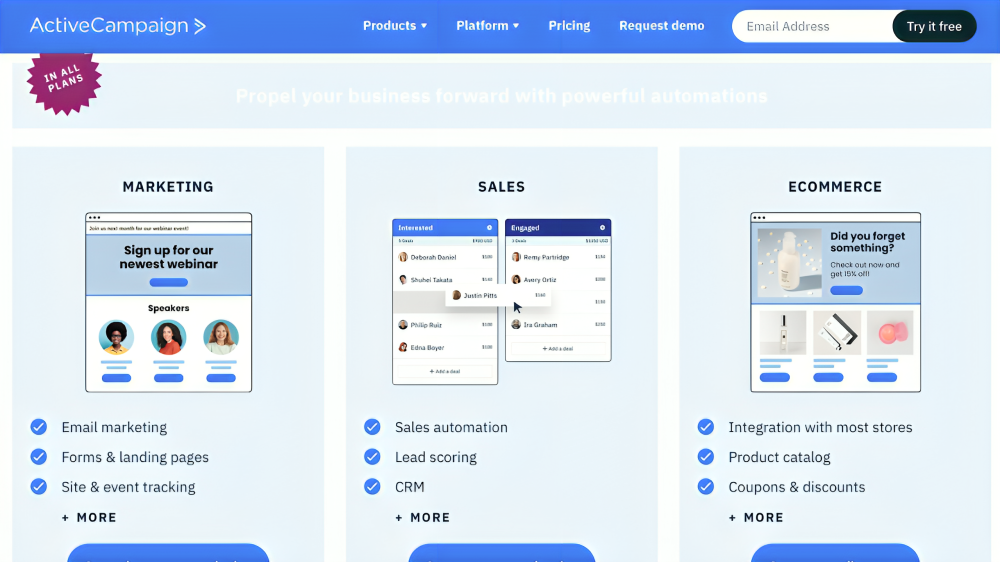Viewport: 1000px width, 562px height.
Task: Click the Site & event tracking checkmark
Action: 39,487
